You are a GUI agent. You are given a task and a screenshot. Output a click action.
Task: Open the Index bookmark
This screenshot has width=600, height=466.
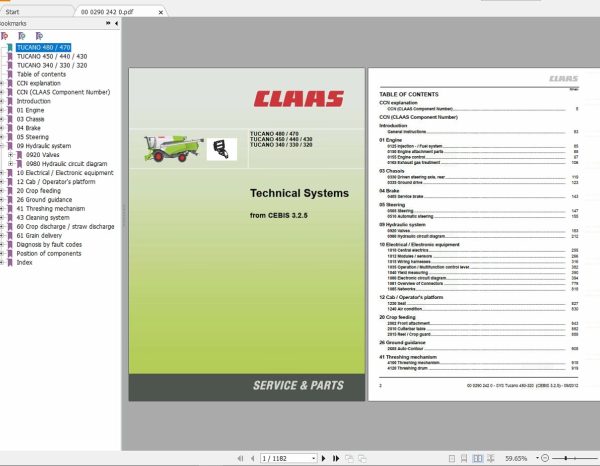click(x=24, y=262)
